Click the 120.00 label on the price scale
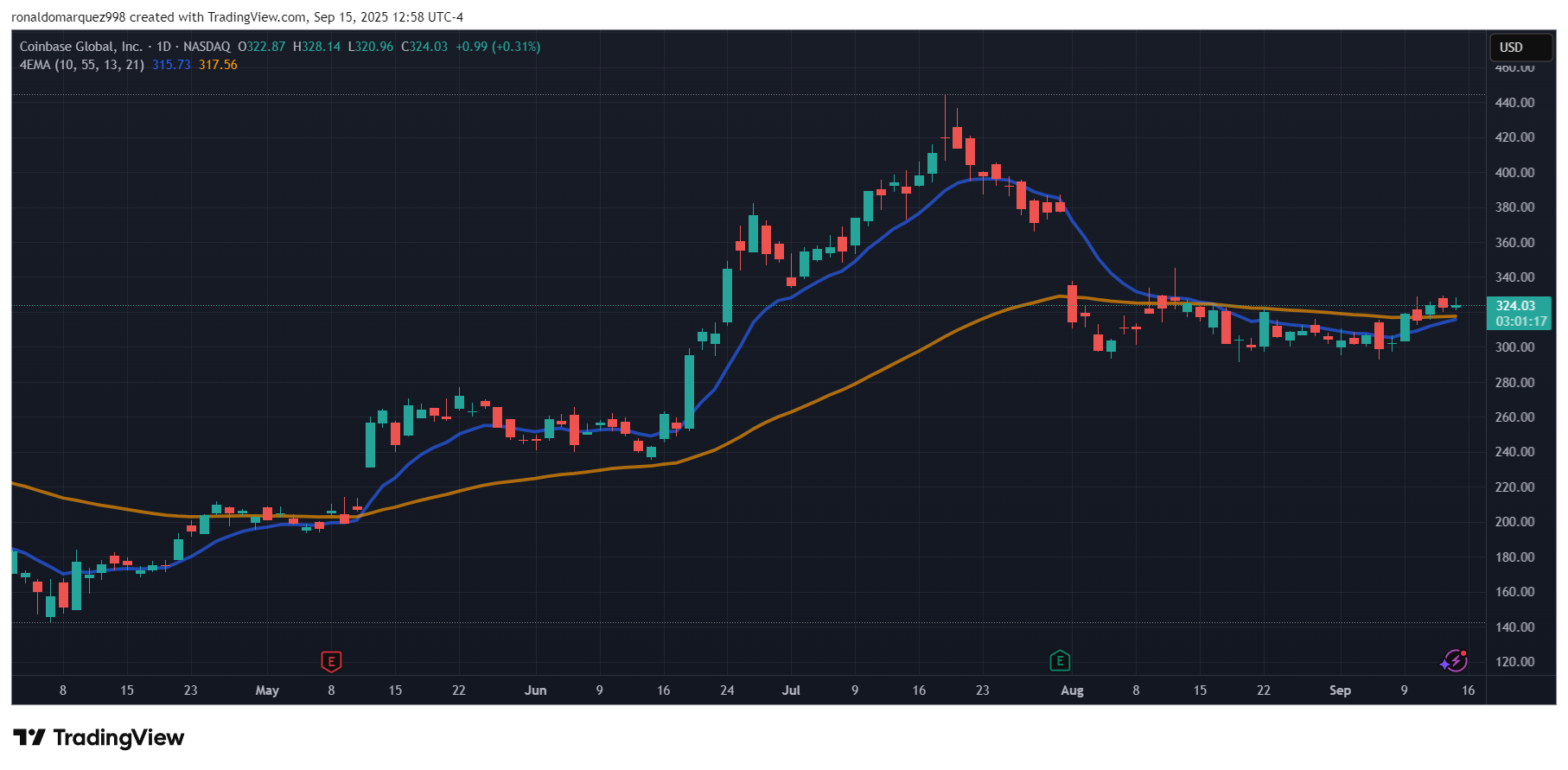This screenshot has width=1568, height=770. [x=1514, y=662]
